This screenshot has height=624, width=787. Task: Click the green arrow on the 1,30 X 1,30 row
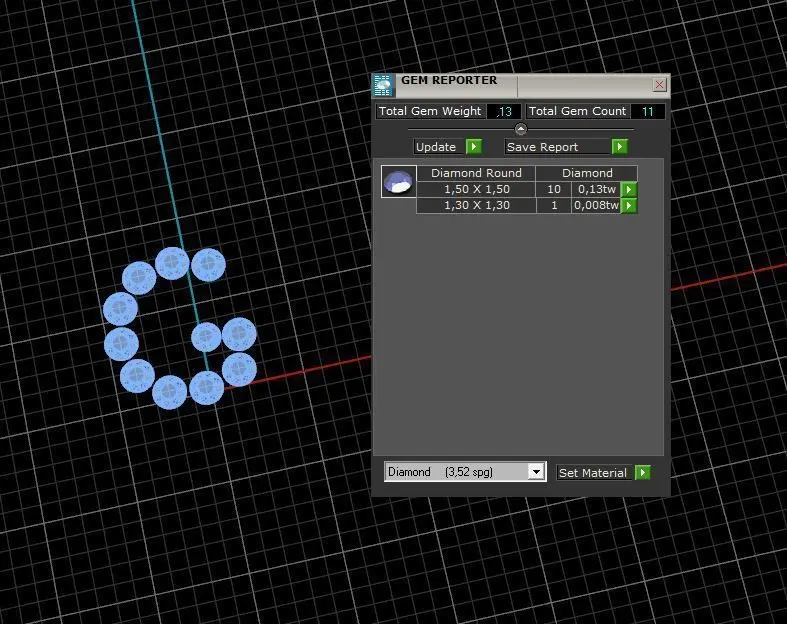(x=629, y=205)
